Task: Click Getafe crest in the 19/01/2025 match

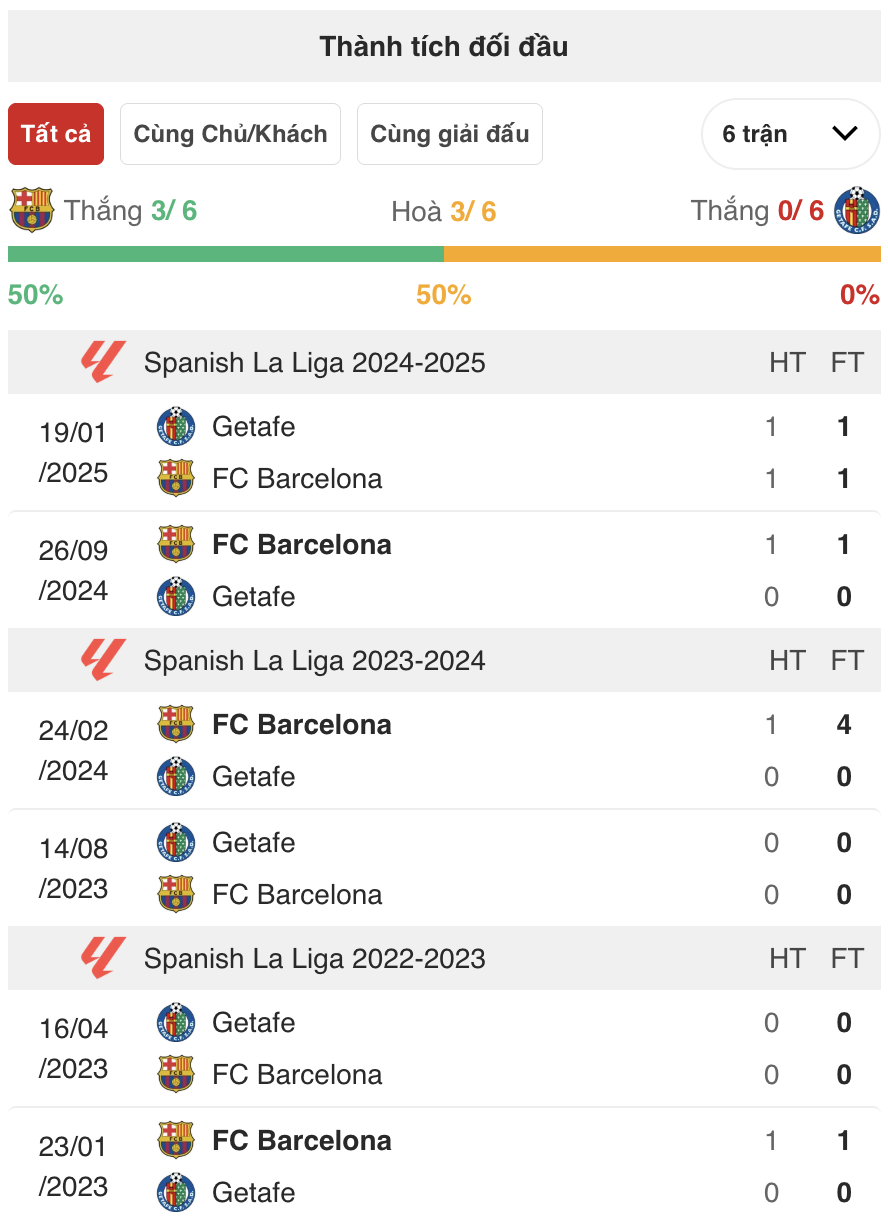Action: [176, 426]
